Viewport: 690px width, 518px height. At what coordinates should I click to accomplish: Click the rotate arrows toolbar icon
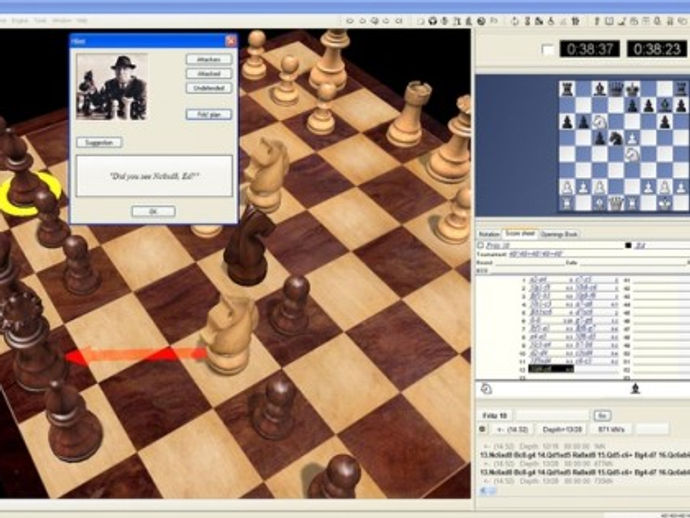[514, 21]
